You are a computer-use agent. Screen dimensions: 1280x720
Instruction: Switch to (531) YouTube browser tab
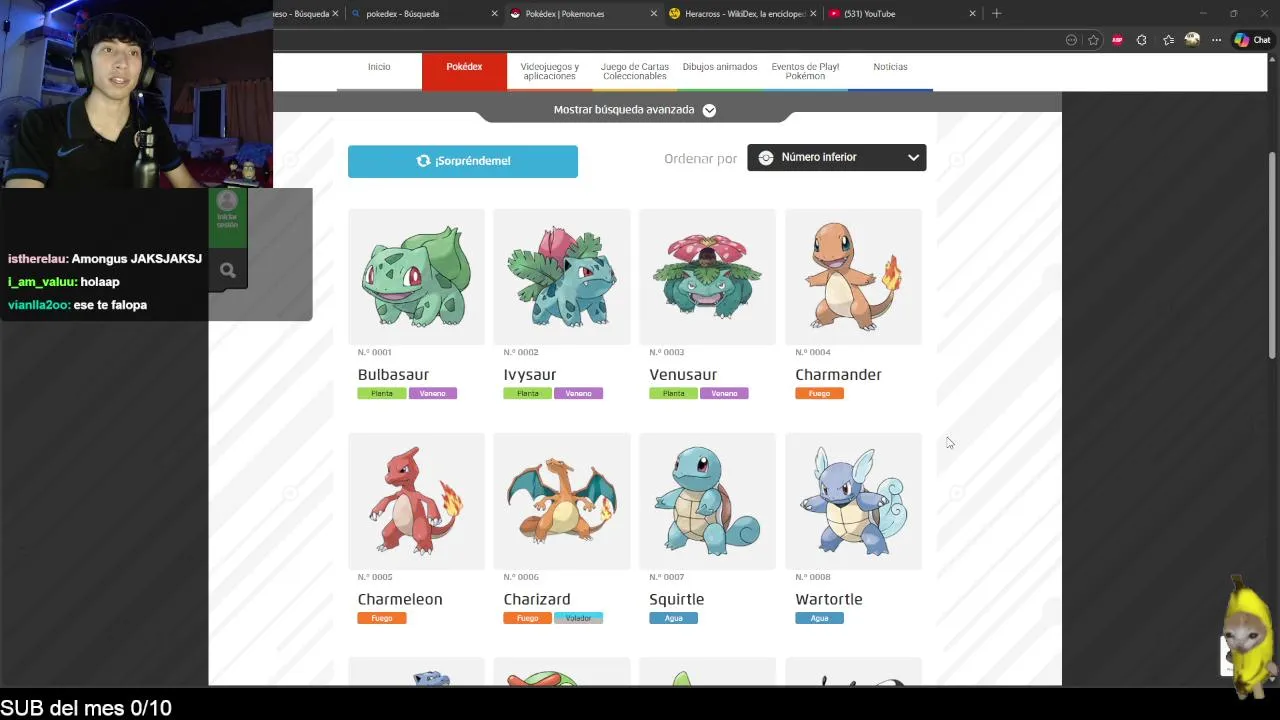[x=900, y=14]
